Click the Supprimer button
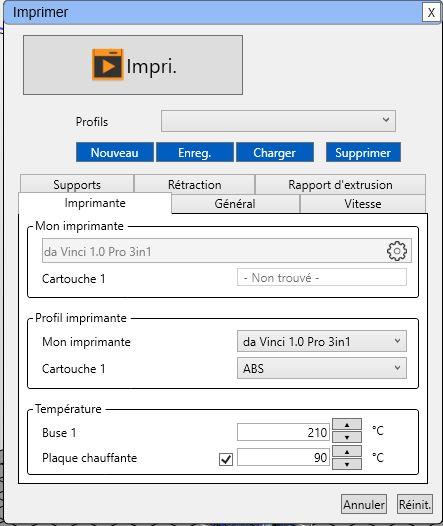The width and height of the screenshot is (443, 526). tap(363, 152)
